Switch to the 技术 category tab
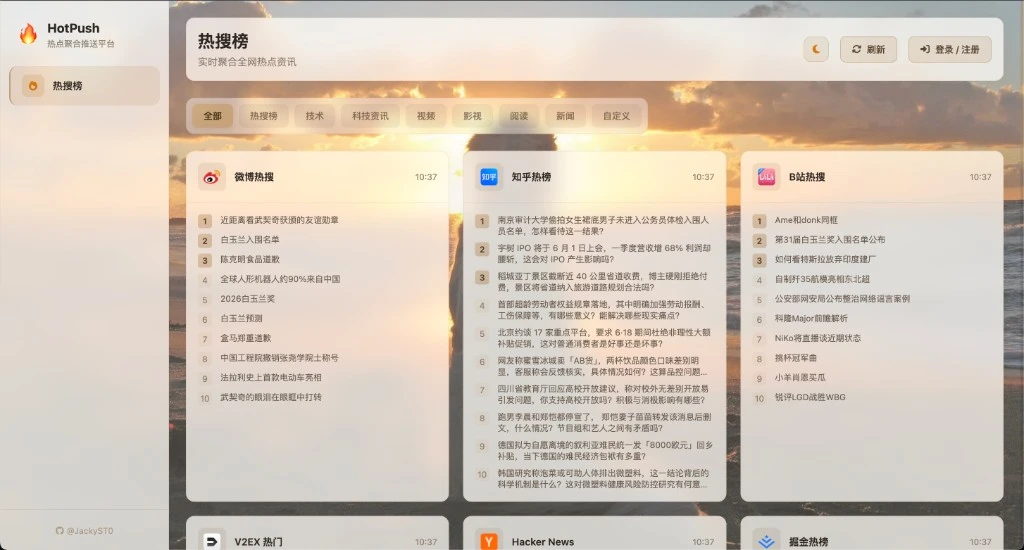Viewport: 1024px width, 550px height. pos(314,116)
